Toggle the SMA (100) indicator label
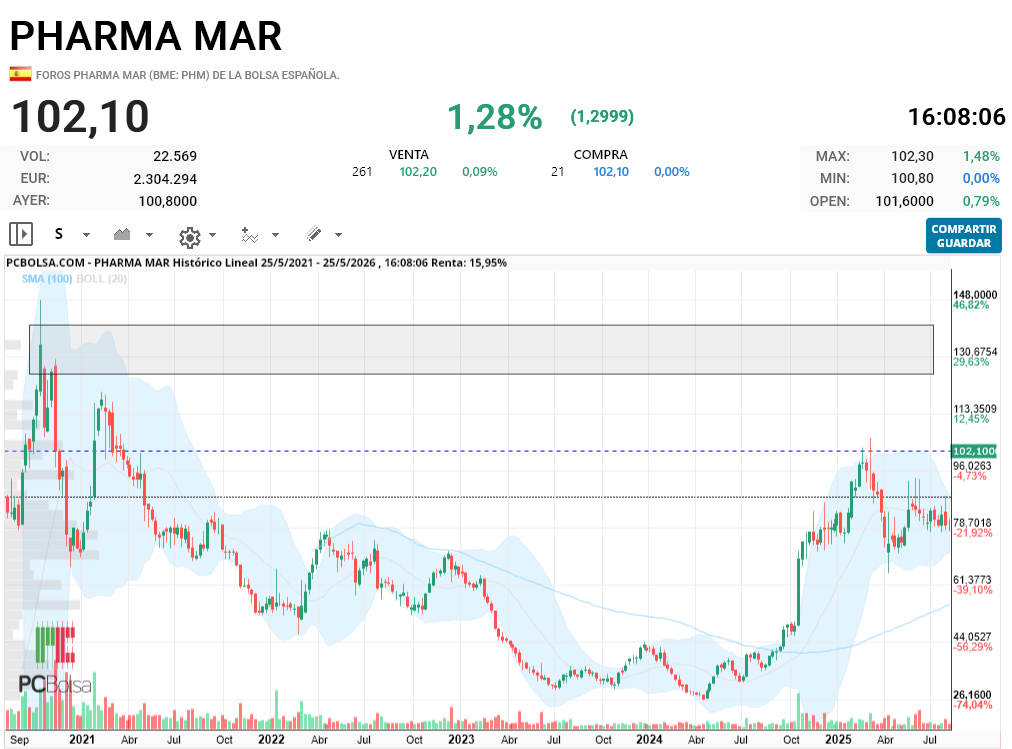 coord(47,279)
